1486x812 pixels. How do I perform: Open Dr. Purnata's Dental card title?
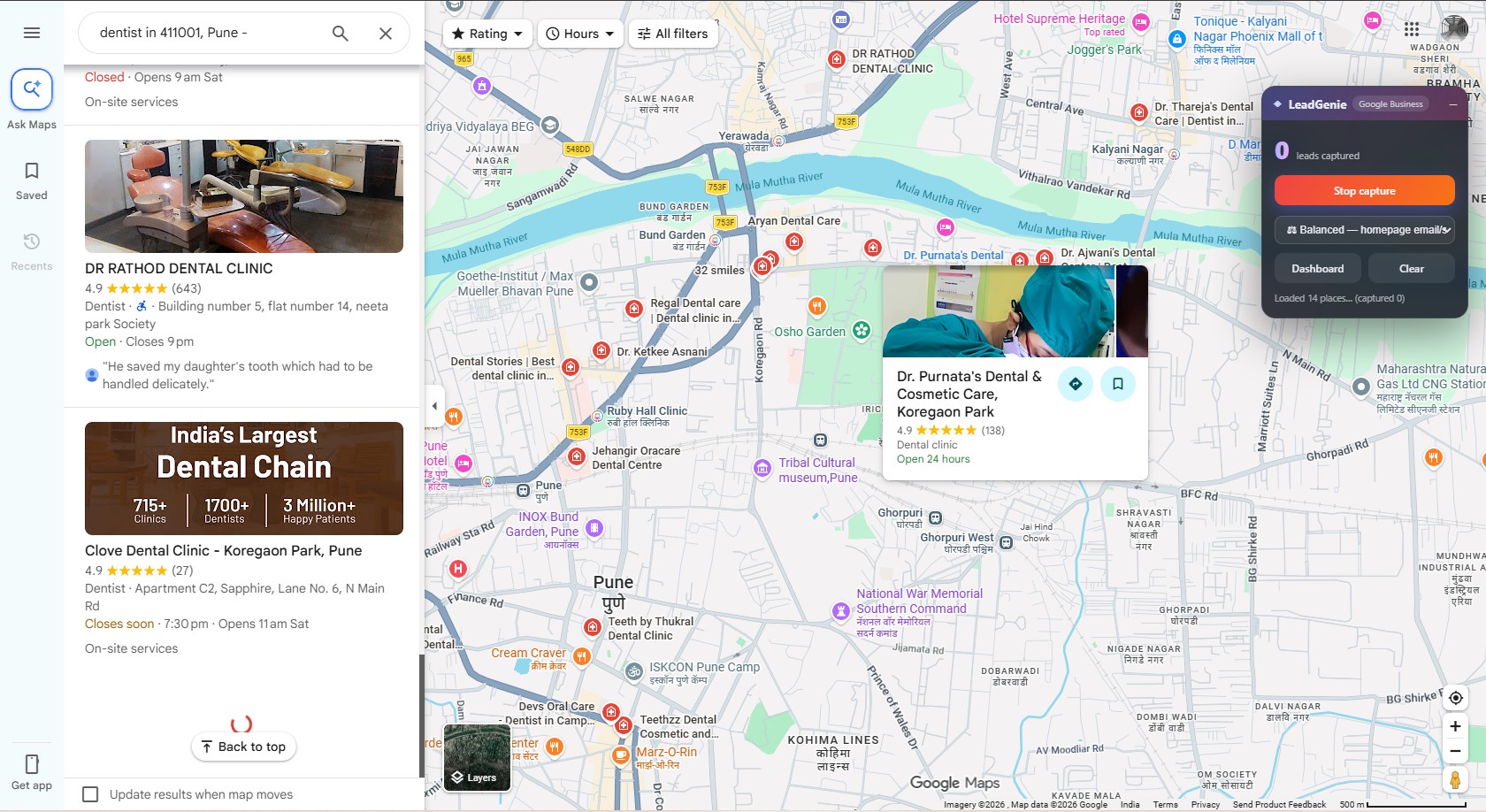pos(969,394)
